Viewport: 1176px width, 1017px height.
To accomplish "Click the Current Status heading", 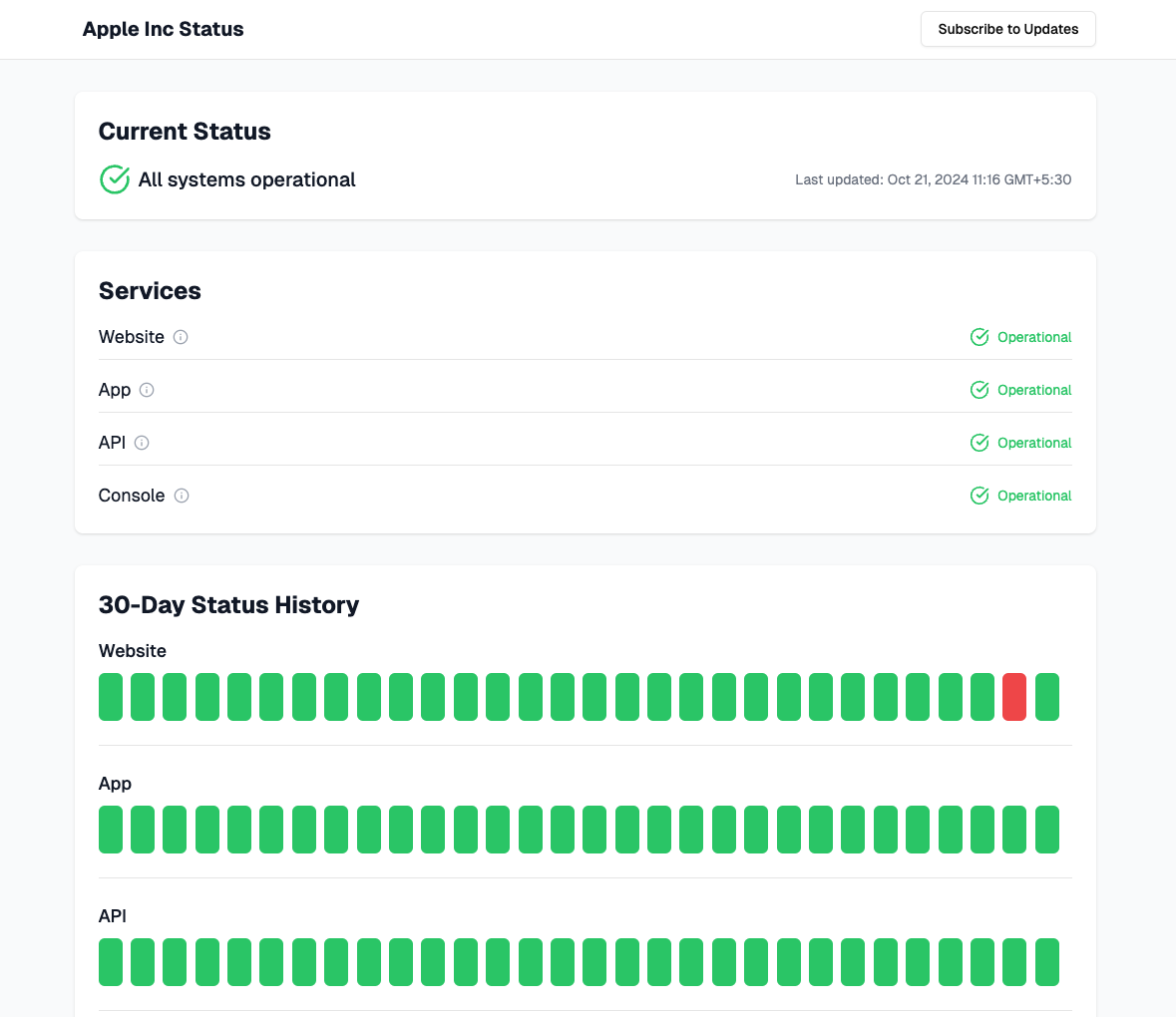I will 185,132.
